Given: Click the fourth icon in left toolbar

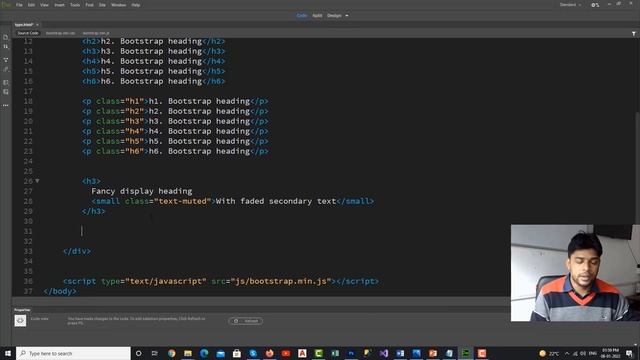Looking at the screenshot, I should [x=6, y=69].
